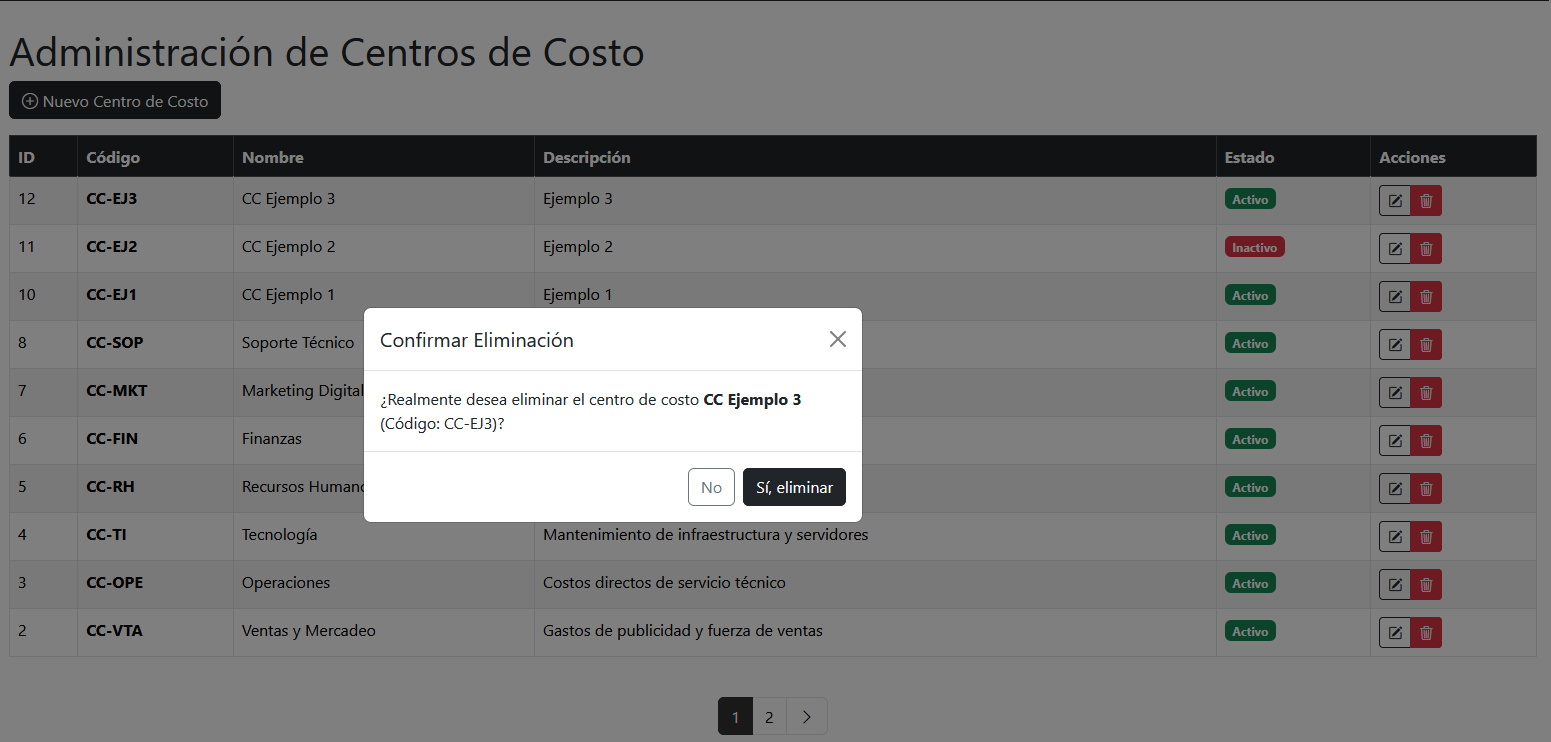Viewport: 1551px width, 742px height.
Task: Cancel deletion by clicking No
Action: click(711, 487)
